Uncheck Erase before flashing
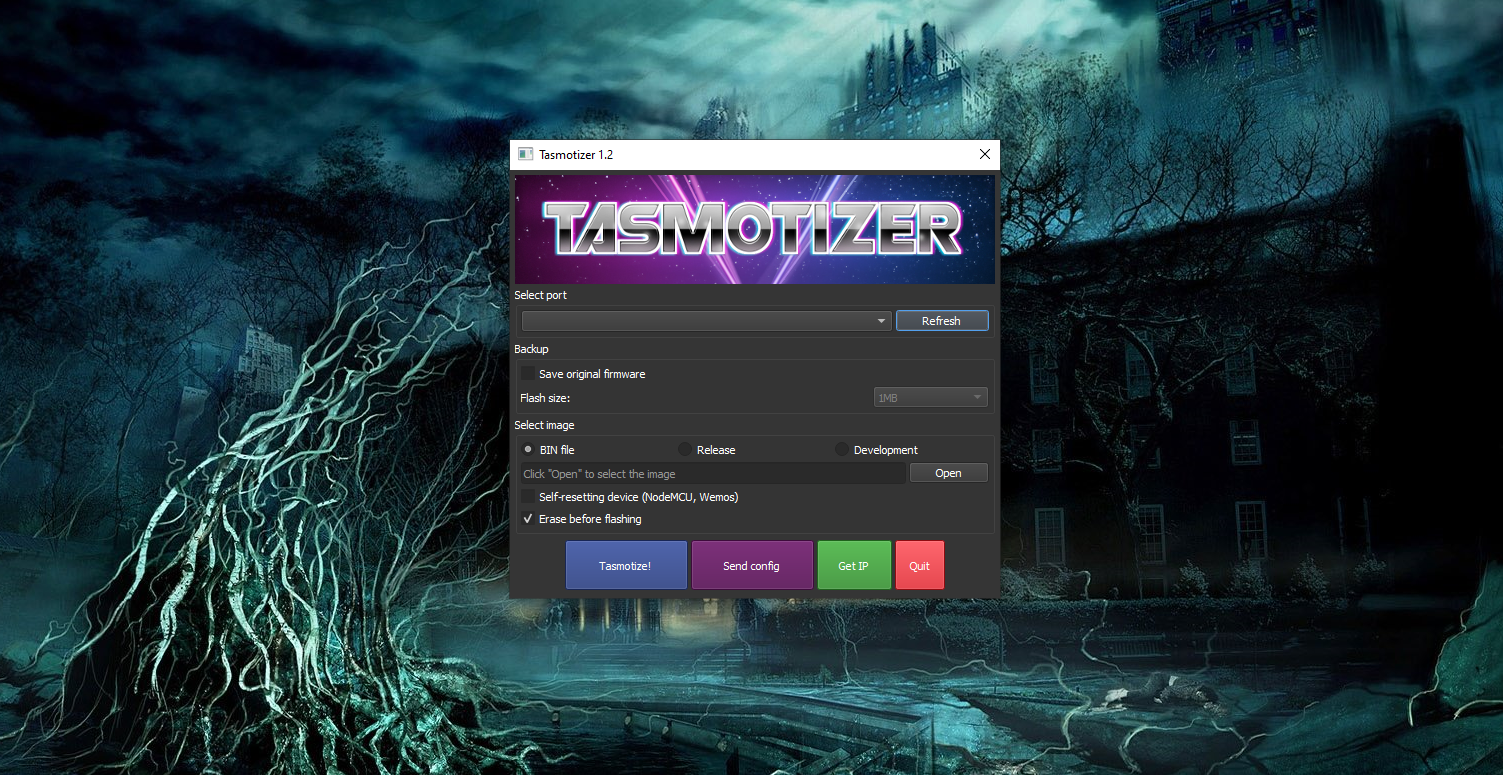 tap(527, 518)
